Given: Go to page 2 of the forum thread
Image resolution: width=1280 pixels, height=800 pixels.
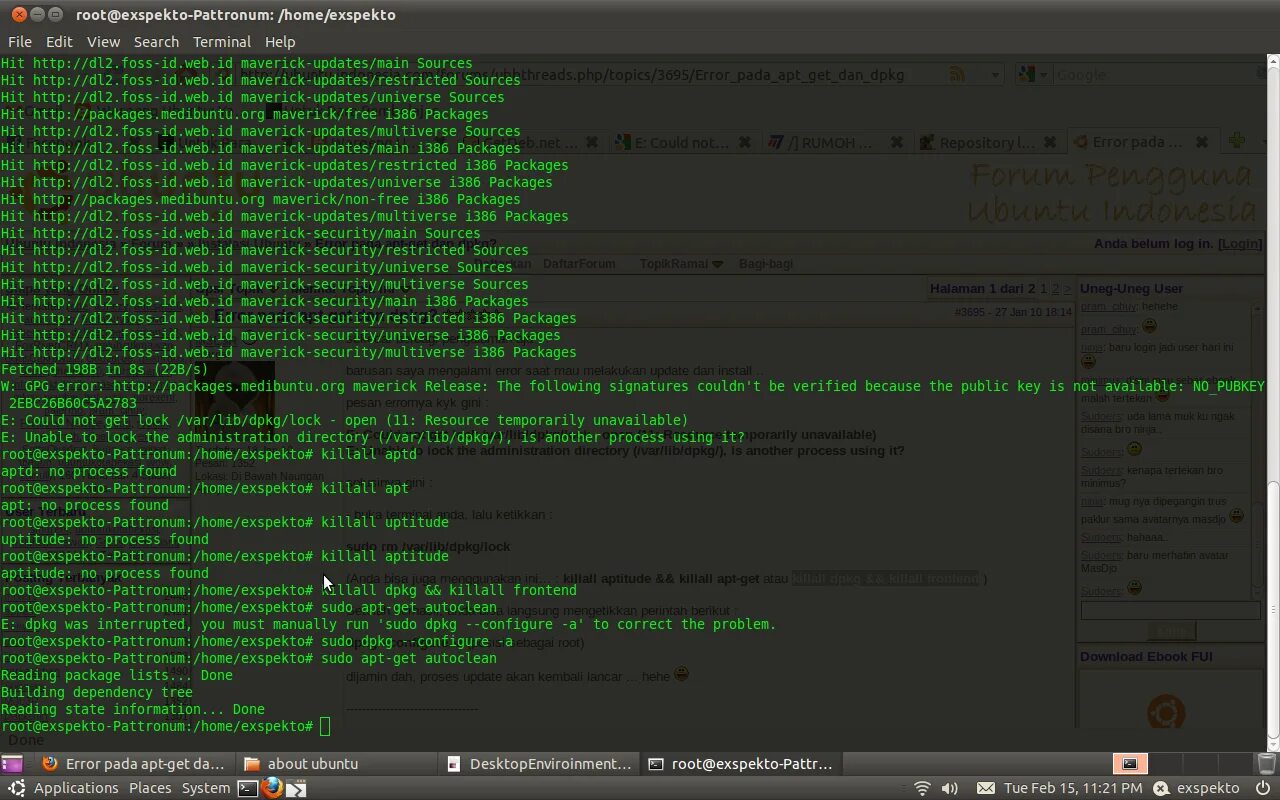Looking at the screenshot, I should pos(1055,288).
